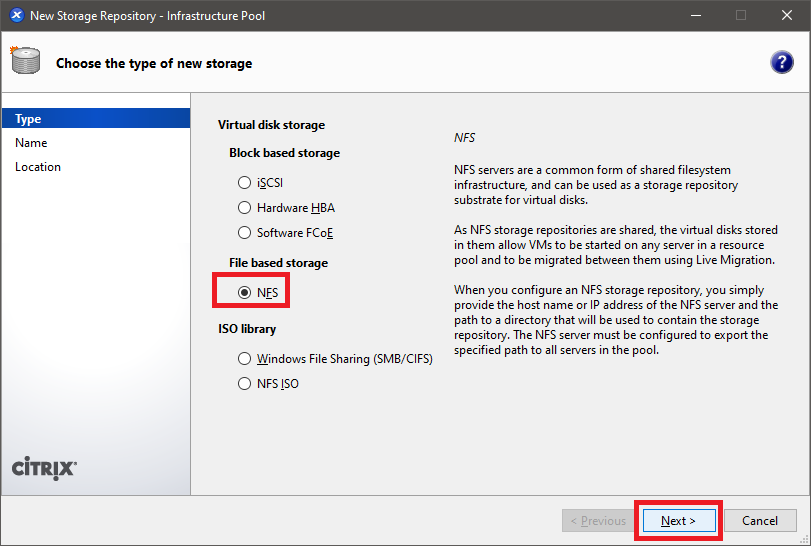Go to the Type step in sidebar
This screenshot has height=546, width=811.
tap(28, 119)
